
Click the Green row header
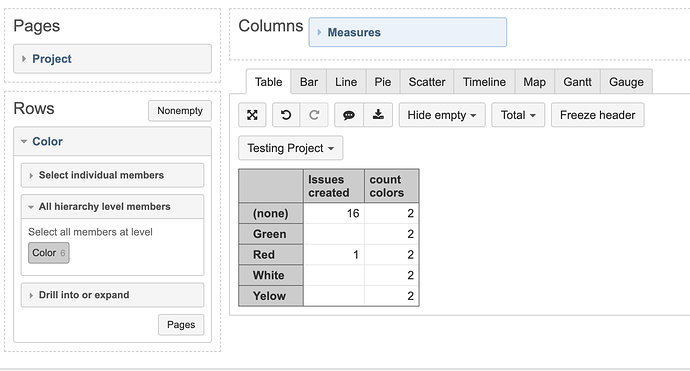[271, 234]
